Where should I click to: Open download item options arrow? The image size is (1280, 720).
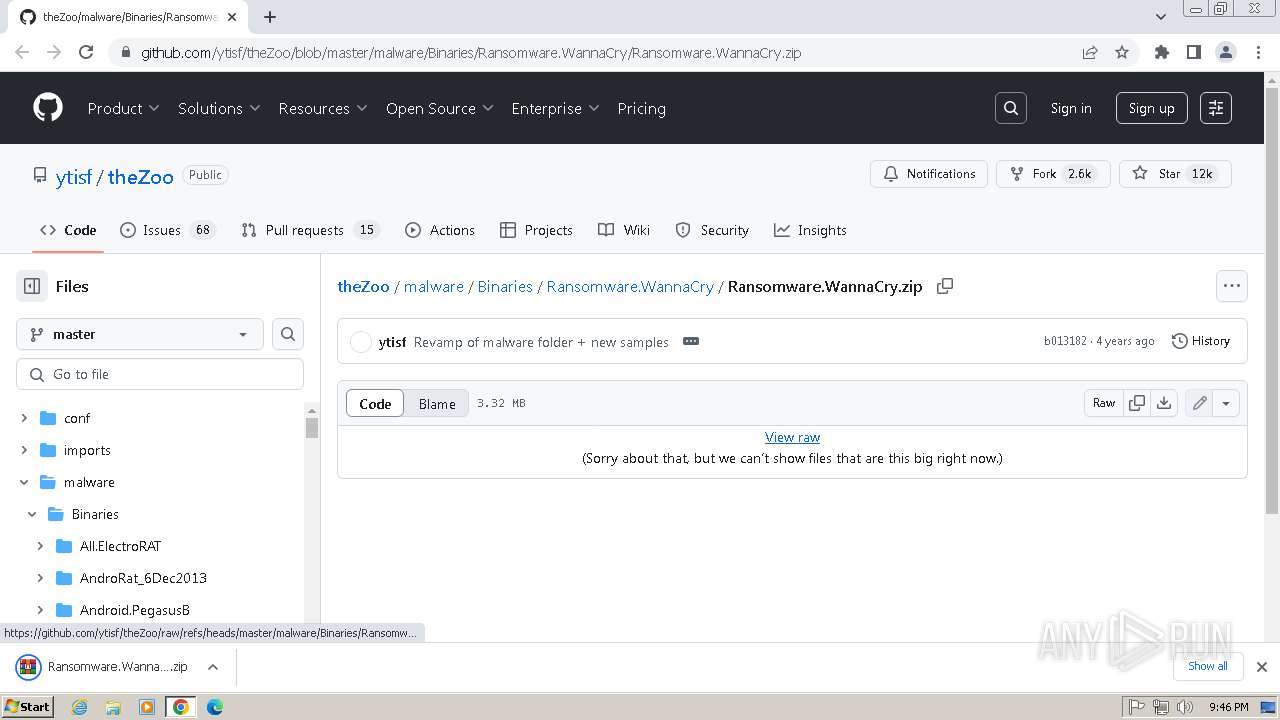coord(212,667)
